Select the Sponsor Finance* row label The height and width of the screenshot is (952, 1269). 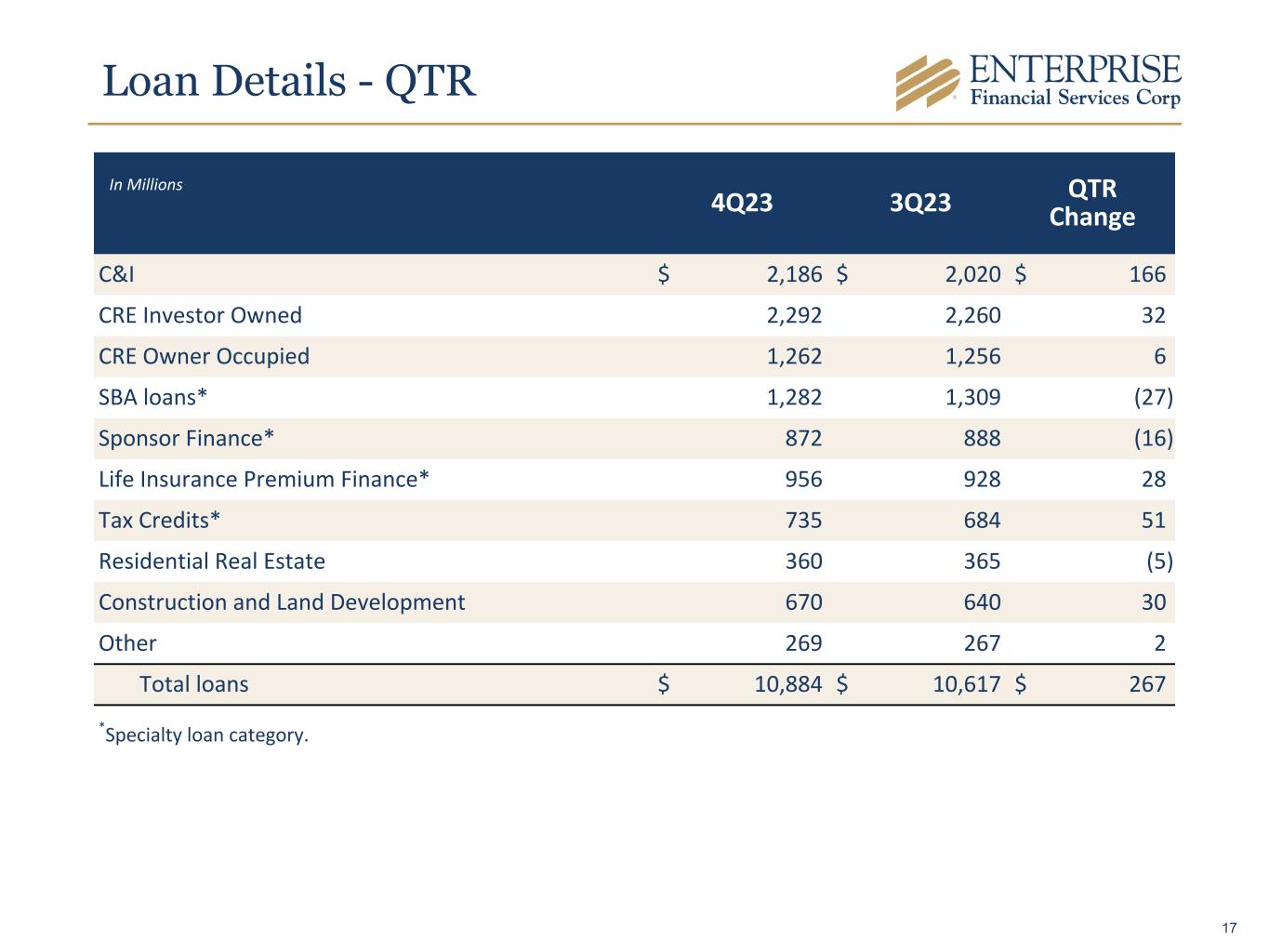186,438
